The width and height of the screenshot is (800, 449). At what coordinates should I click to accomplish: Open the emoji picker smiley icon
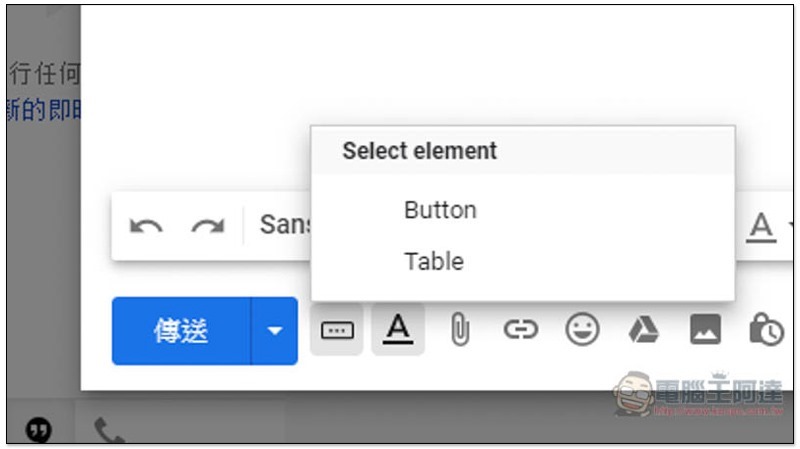point(582,329)
